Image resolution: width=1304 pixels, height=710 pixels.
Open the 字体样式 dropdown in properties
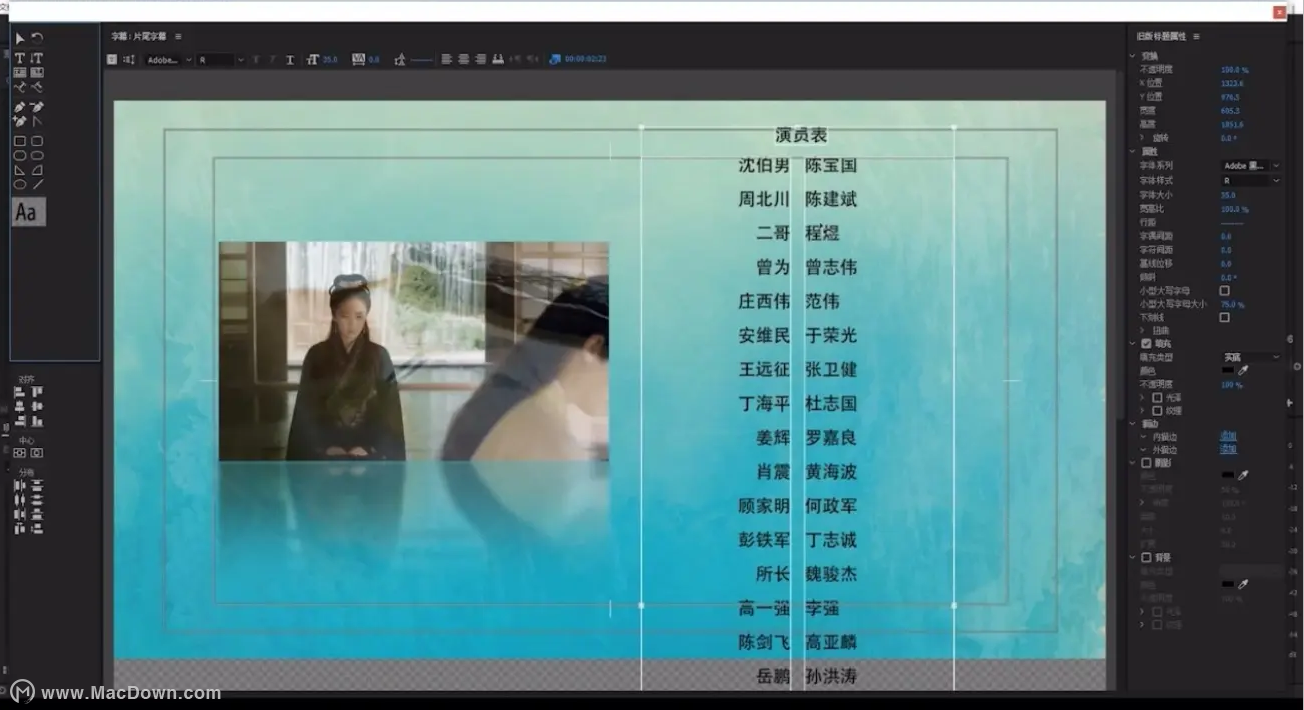1251,180
